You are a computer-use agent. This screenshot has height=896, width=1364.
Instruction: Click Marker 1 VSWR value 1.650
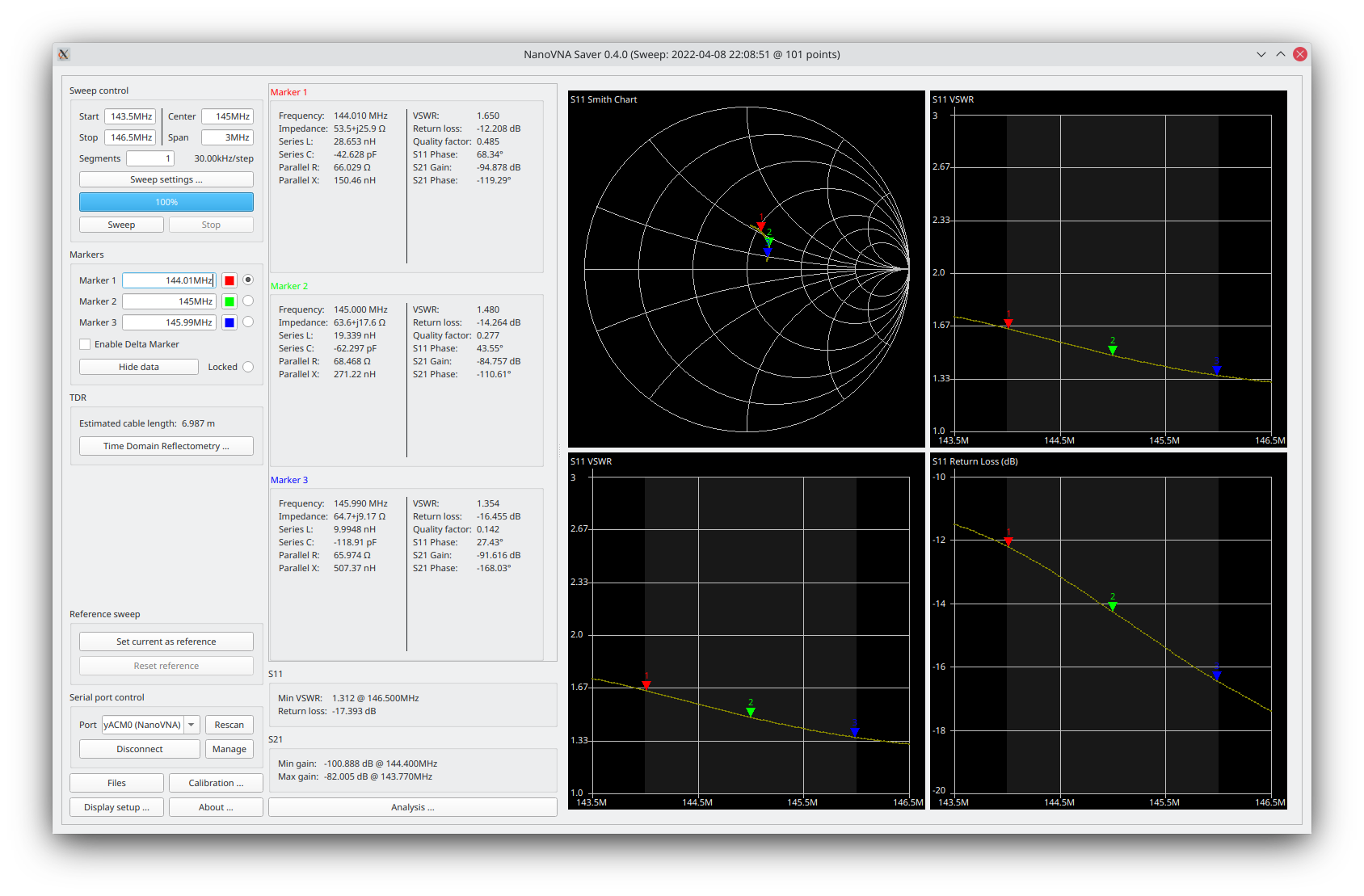(x=488, y=116)
